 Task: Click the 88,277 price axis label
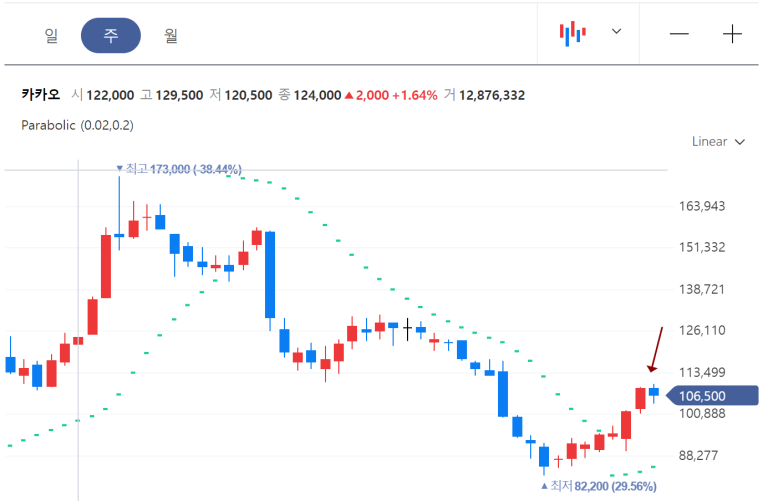tap(699, 455)
